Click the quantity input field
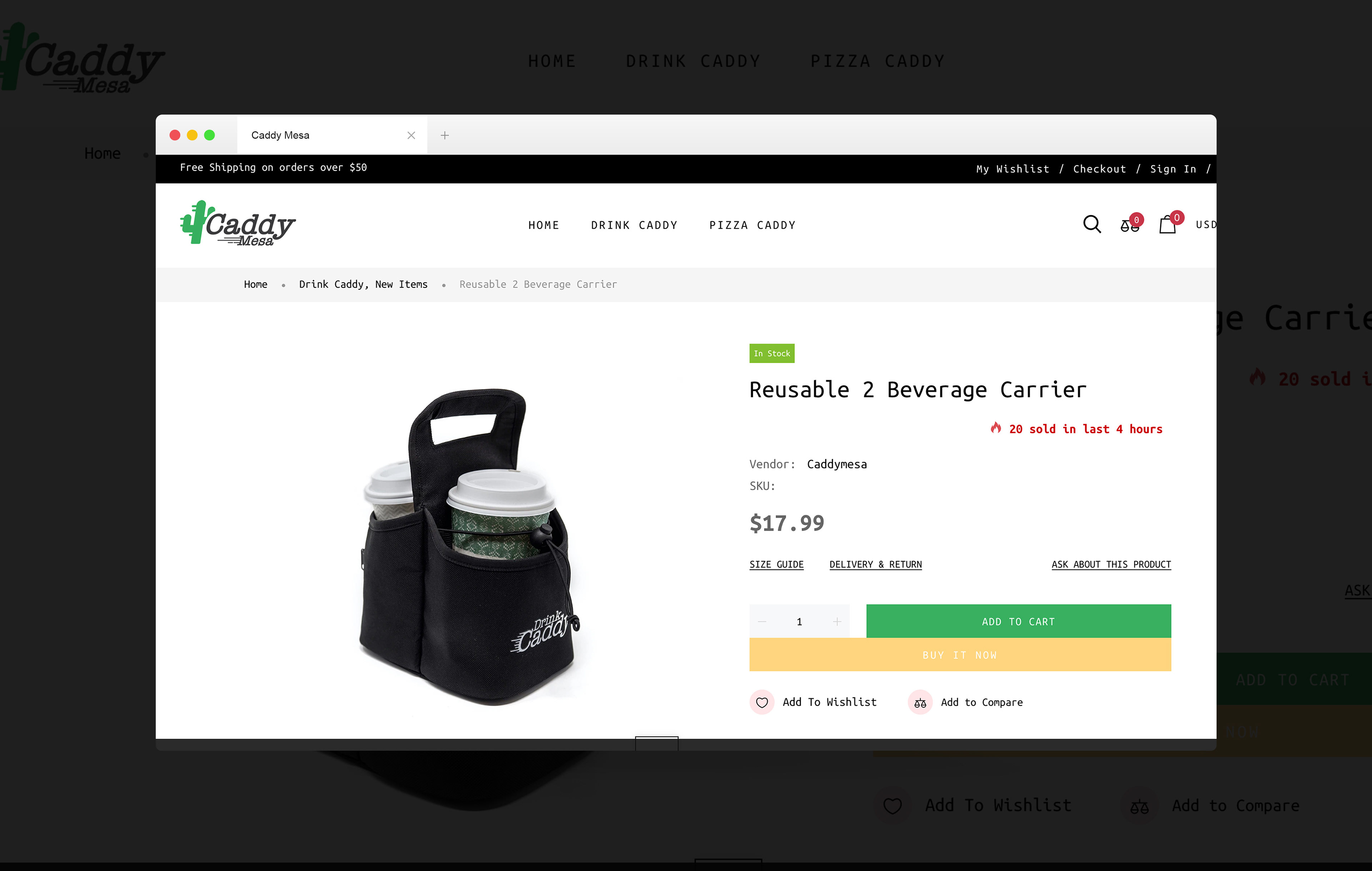Image resolution: width=1372 pixels, height=871 pixels. click(799, 622)
